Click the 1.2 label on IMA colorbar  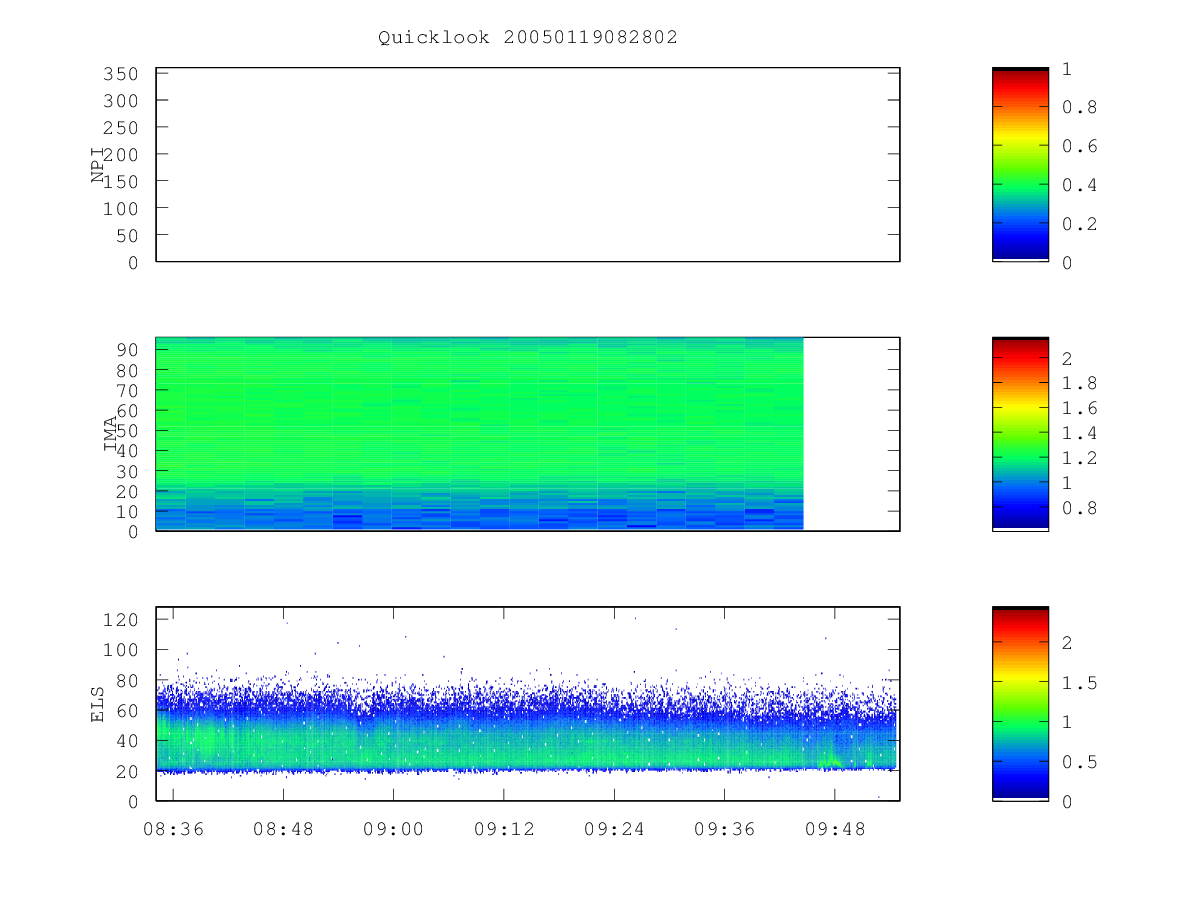coord(1078,458)
